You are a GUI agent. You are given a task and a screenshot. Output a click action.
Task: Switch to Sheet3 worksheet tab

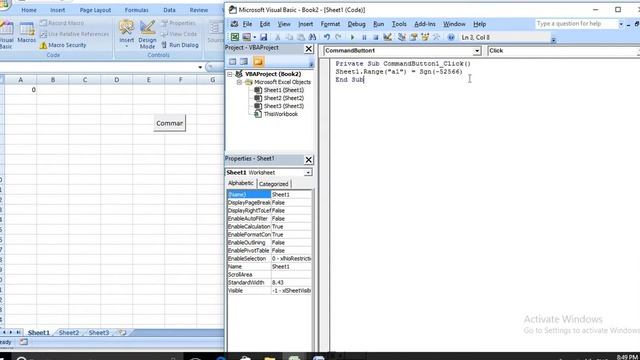pos(99,333)
